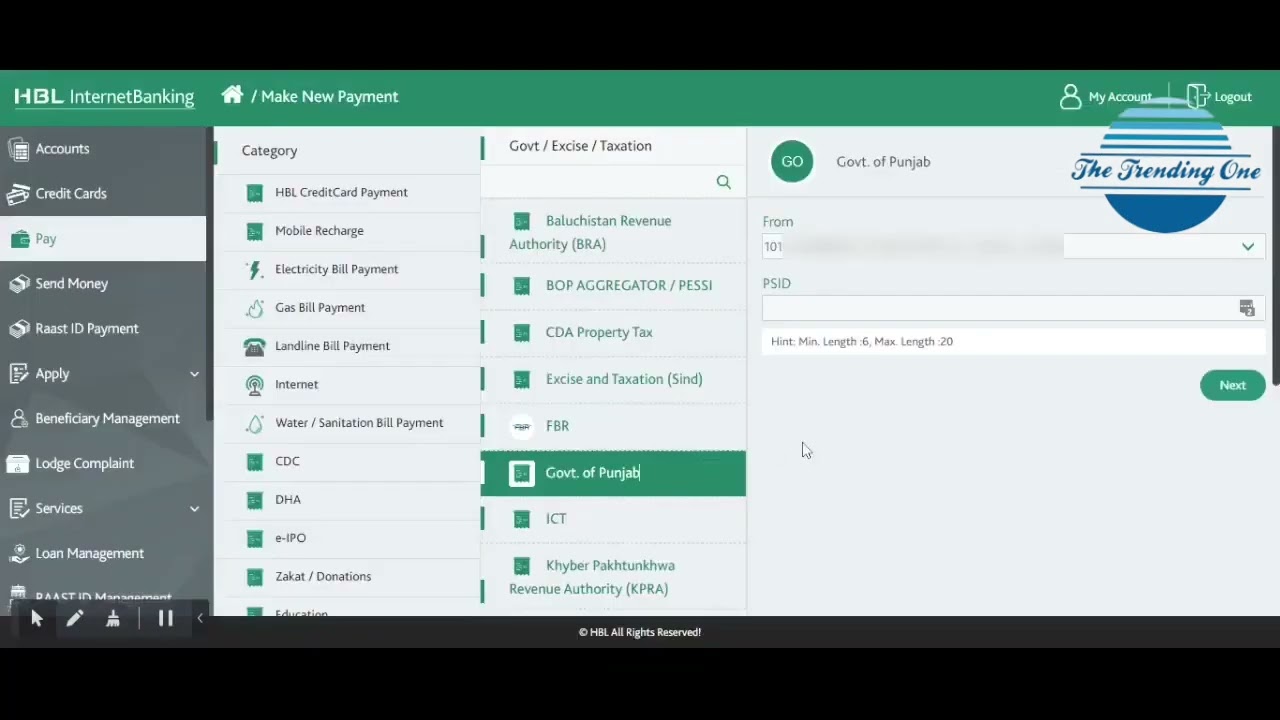Select Baluchistan Revenue Authority (BRA)
The height and width of the screenshot is (720, 1280).
[613, 232]
